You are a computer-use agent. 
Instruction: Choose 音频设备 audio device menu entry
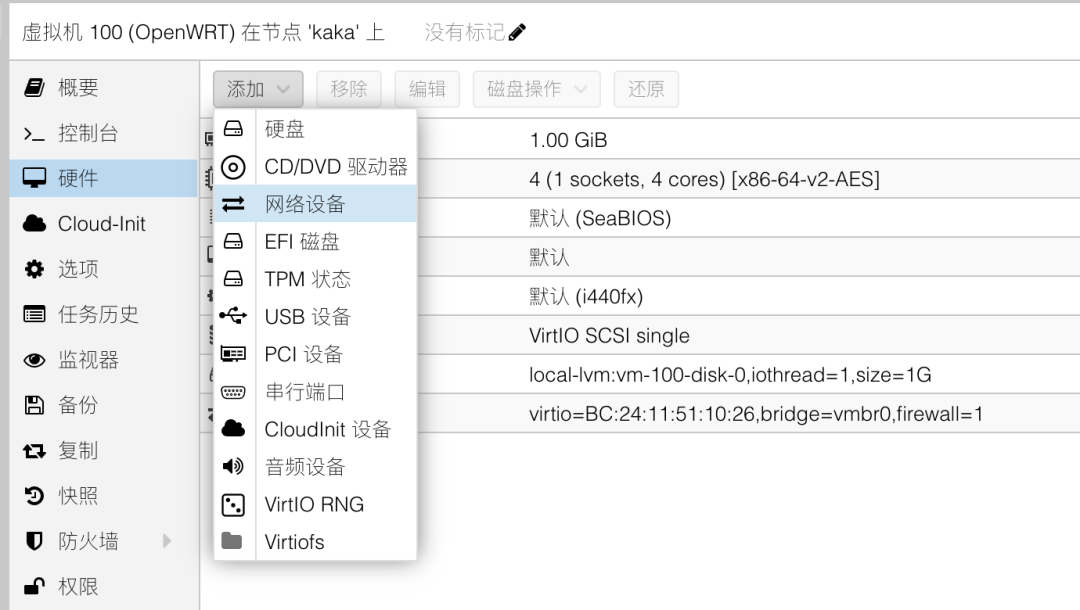[x=315, y=467]
